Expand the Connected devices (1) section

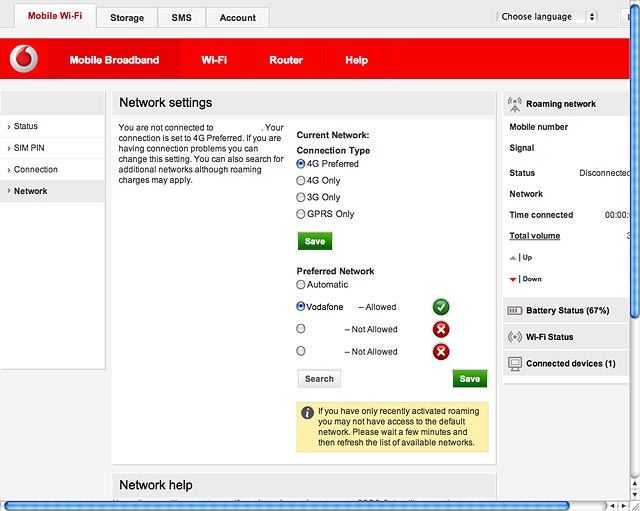click(566, 364)
